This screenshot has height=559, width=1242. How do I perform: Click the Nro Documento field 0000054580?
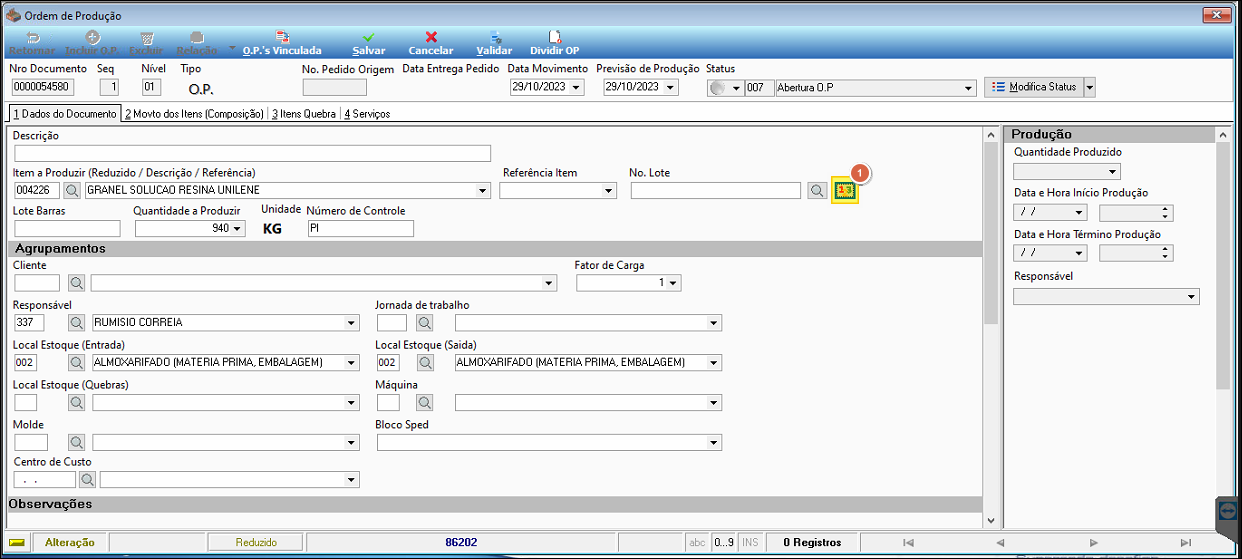pos(42,87)
